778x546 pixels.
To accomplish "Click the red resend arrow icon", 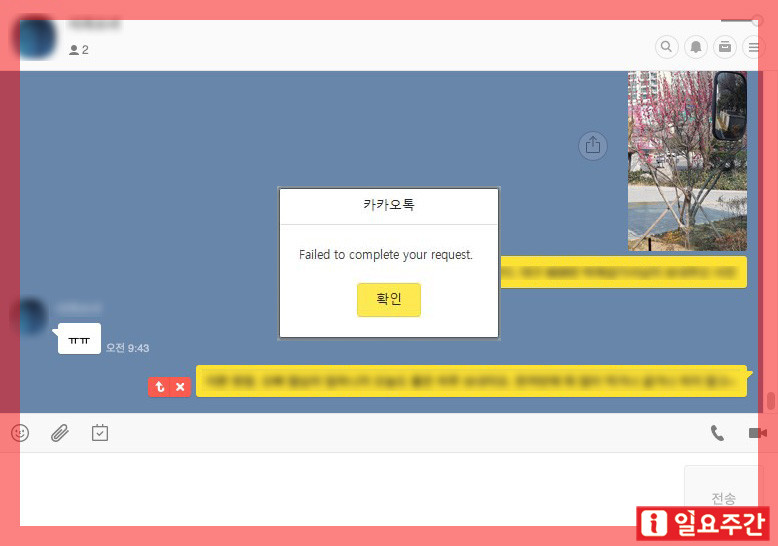I will pos(159,387).
